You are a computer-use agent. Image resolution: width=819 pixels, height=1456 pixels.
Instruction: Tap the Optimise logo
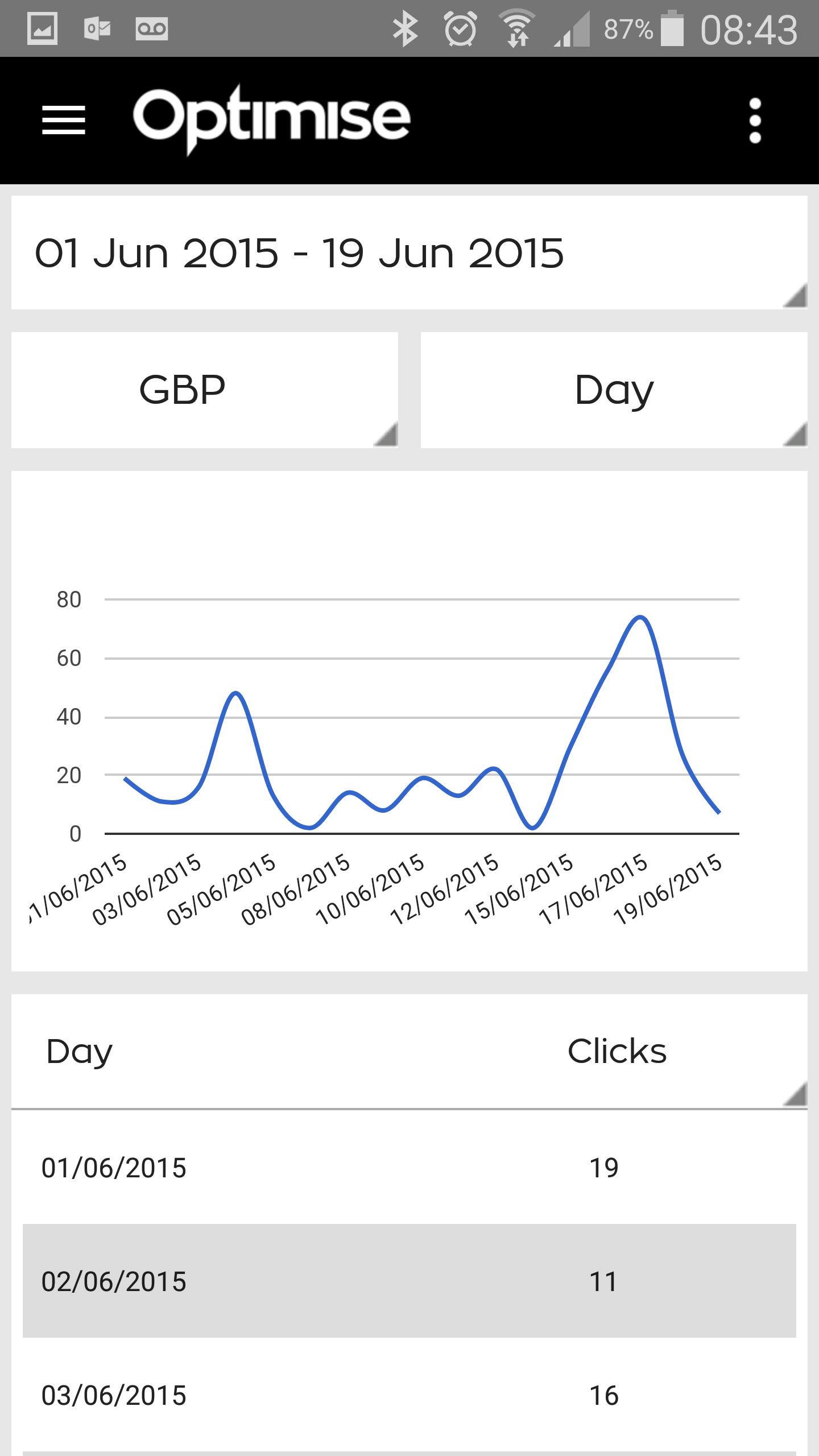[271, 119]
